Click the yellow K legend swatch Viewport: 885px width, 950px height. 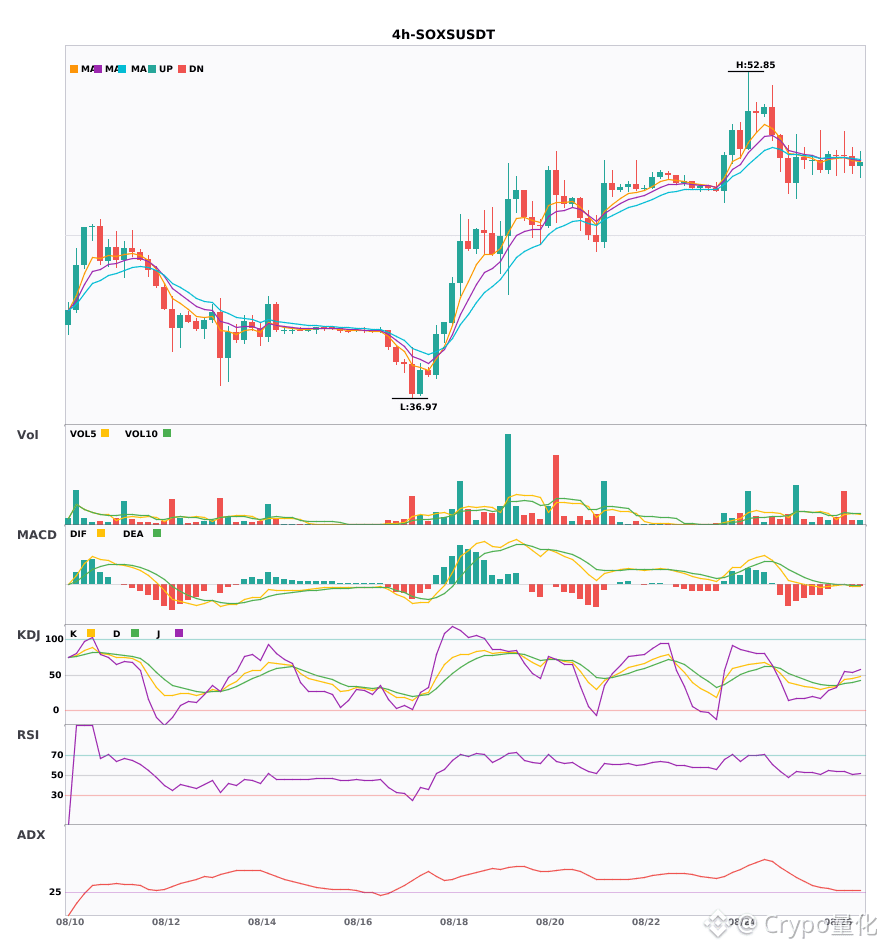(x=91, y=633)
